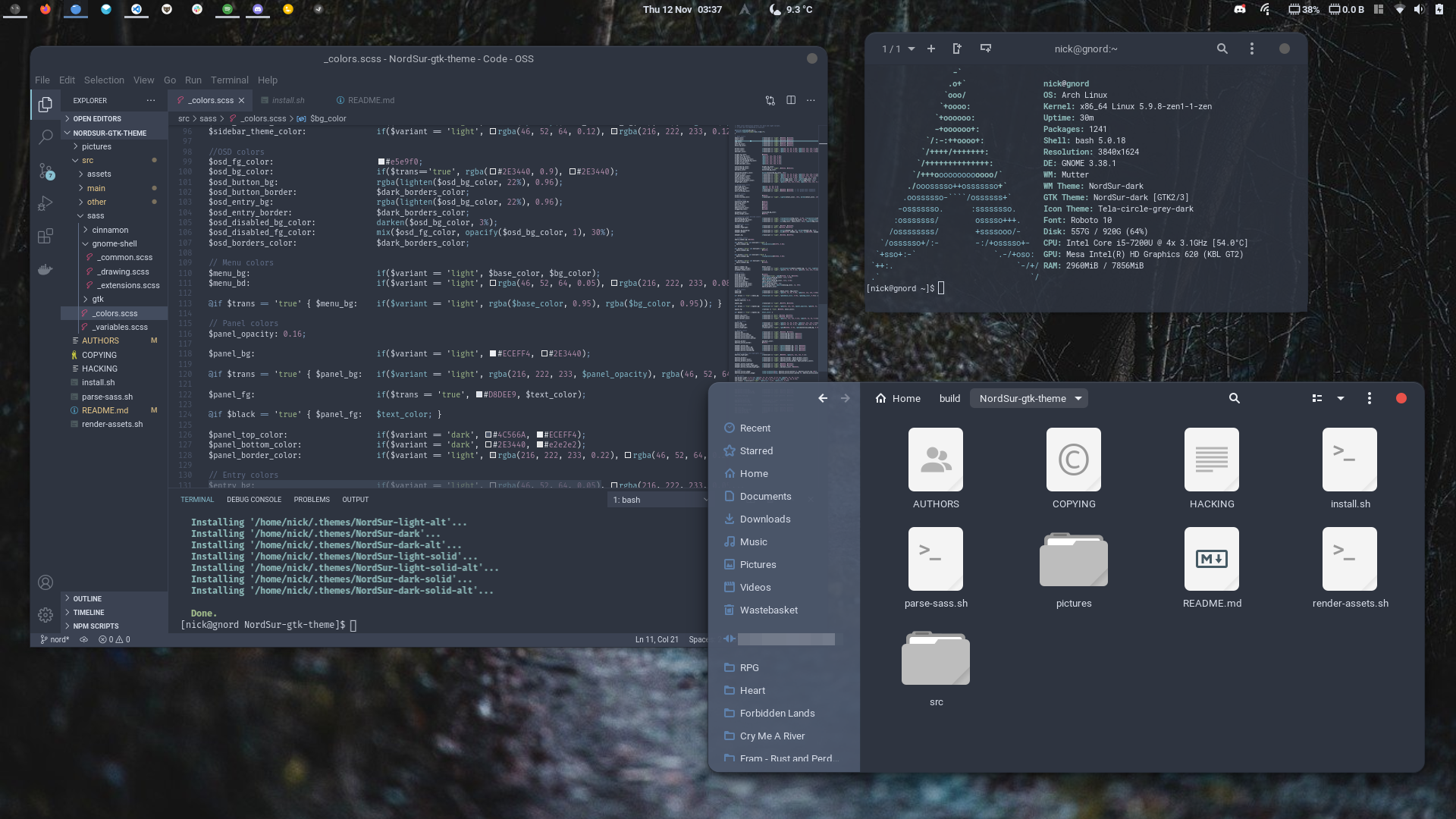Click the terminal search magnifier icon

(1222, 49)
